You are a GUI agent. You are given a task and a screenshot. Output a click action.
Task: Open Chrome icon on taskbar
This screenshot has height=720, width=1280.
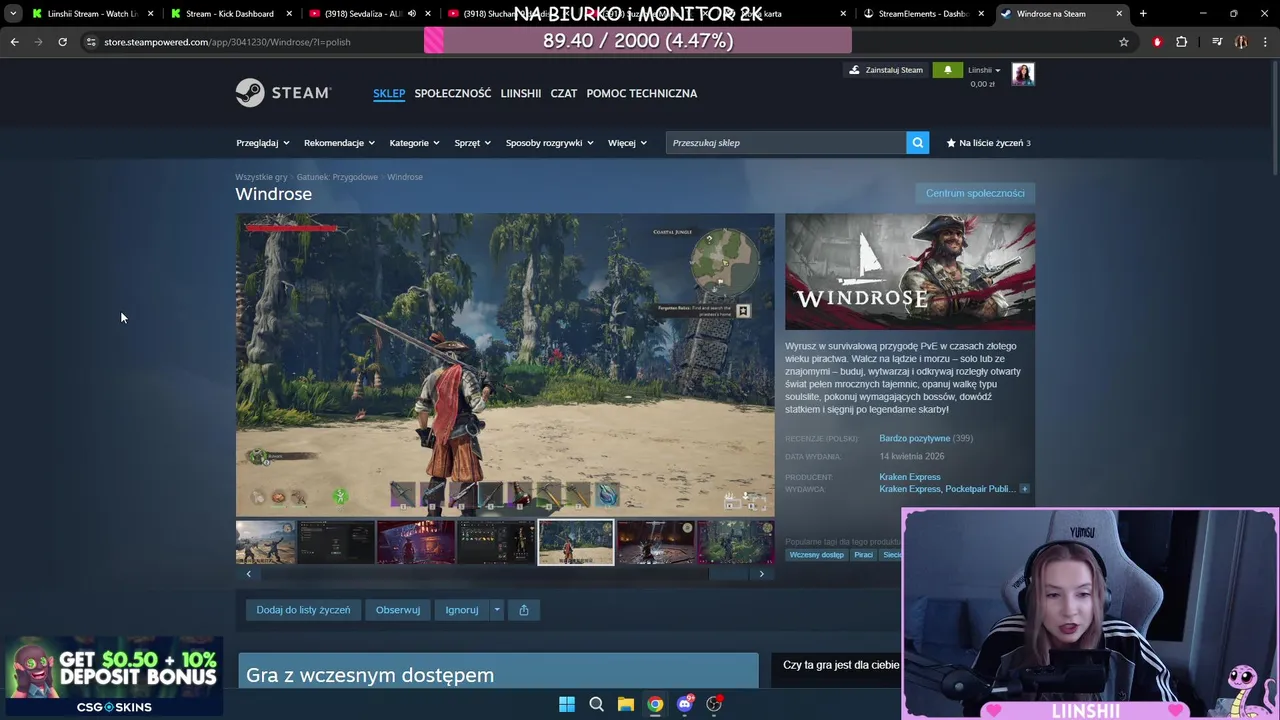pos(655,704)
